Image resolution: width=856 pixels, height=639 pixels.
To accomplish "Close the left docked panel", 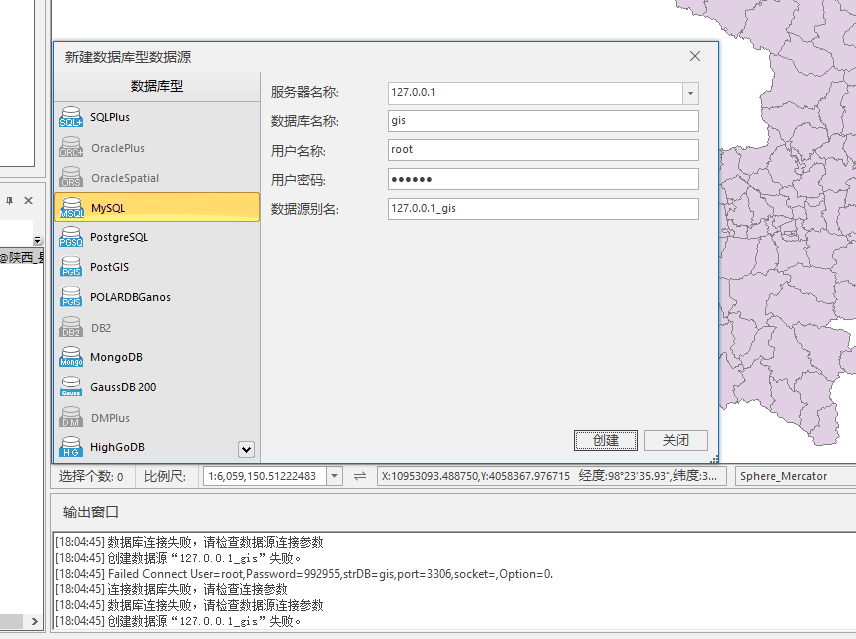I will pyautogui.click(x=28, y=201).
